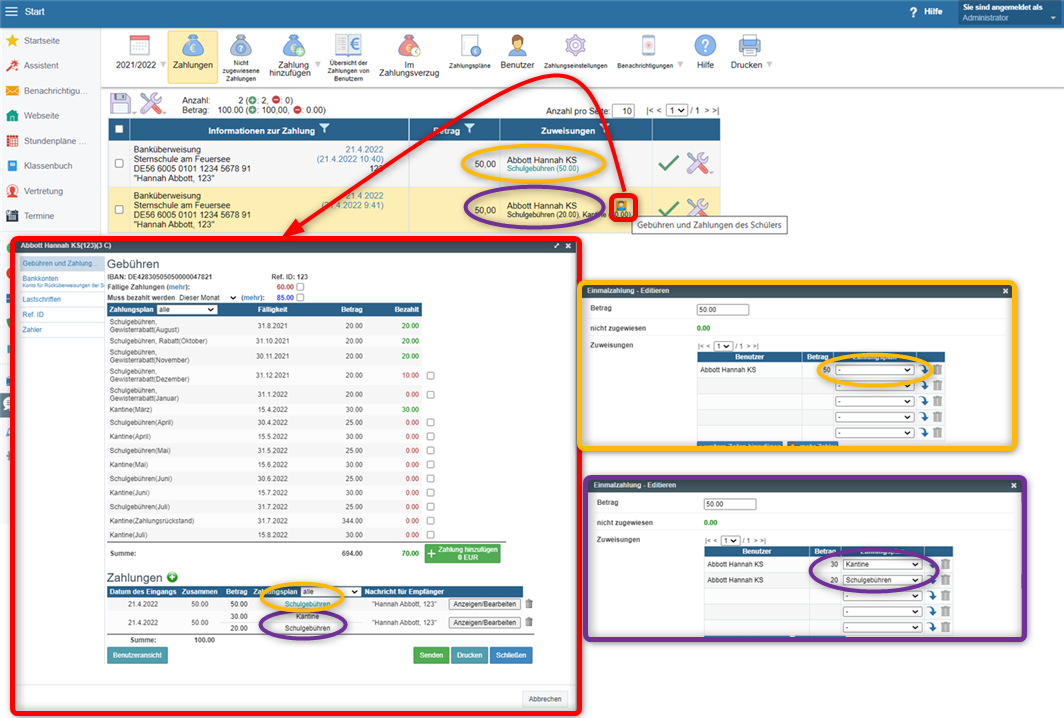The height and width of the screenshot is (718, 1064).
Task: Click the red-highlighted student fees icon
Action: pyautogui.click(x=622, y=207)
